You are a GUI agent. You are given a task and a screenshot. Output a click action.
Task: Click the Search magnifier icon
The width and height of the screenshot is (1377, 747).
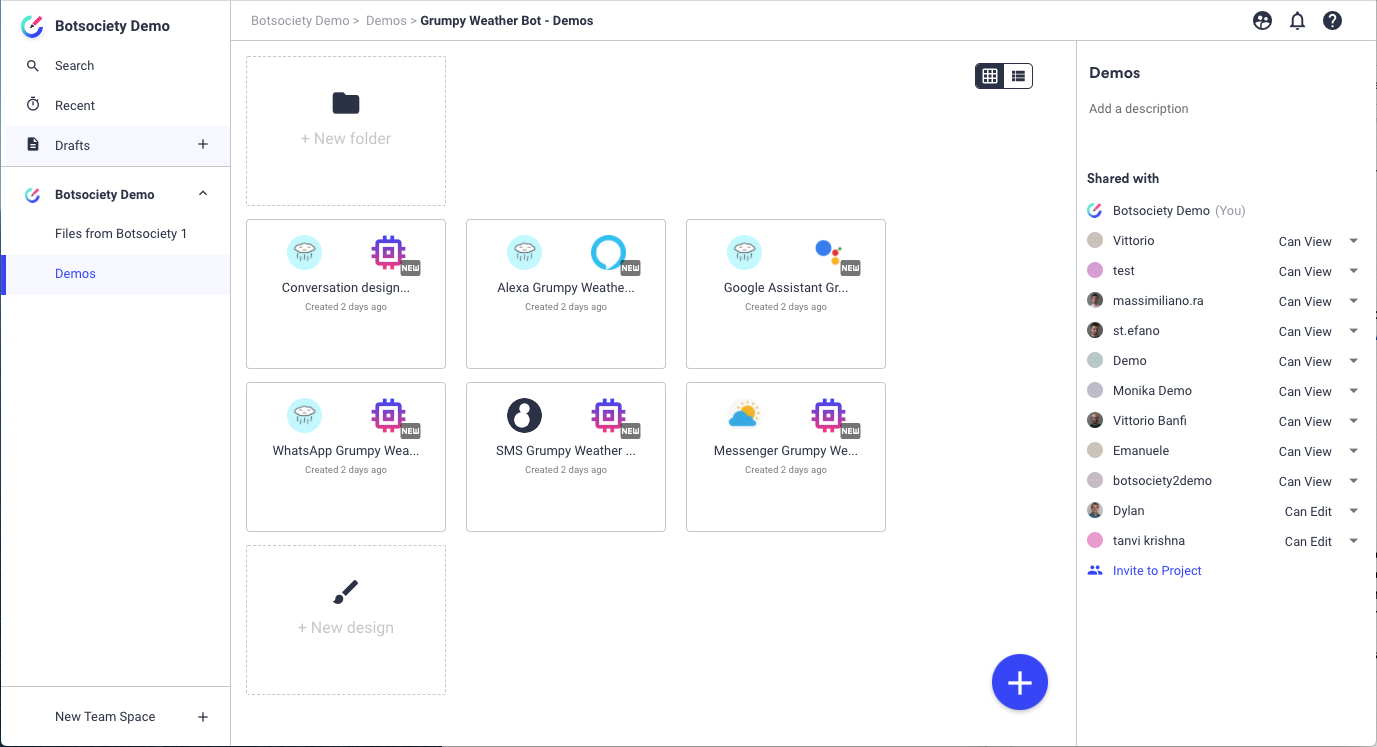[x=33, y=66]
